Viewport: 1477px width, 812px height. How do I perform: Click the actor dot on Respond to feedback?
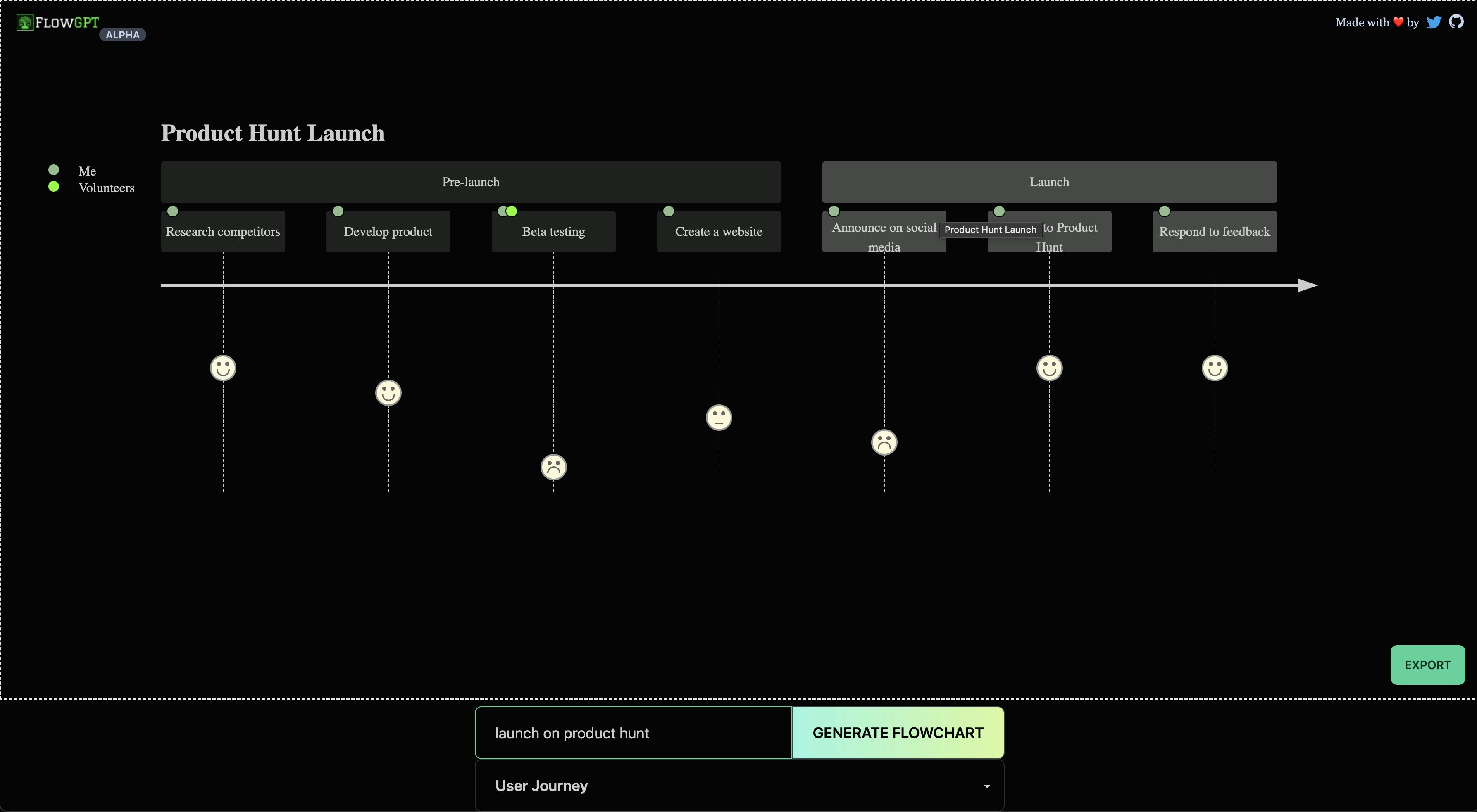pos(1164,211)
